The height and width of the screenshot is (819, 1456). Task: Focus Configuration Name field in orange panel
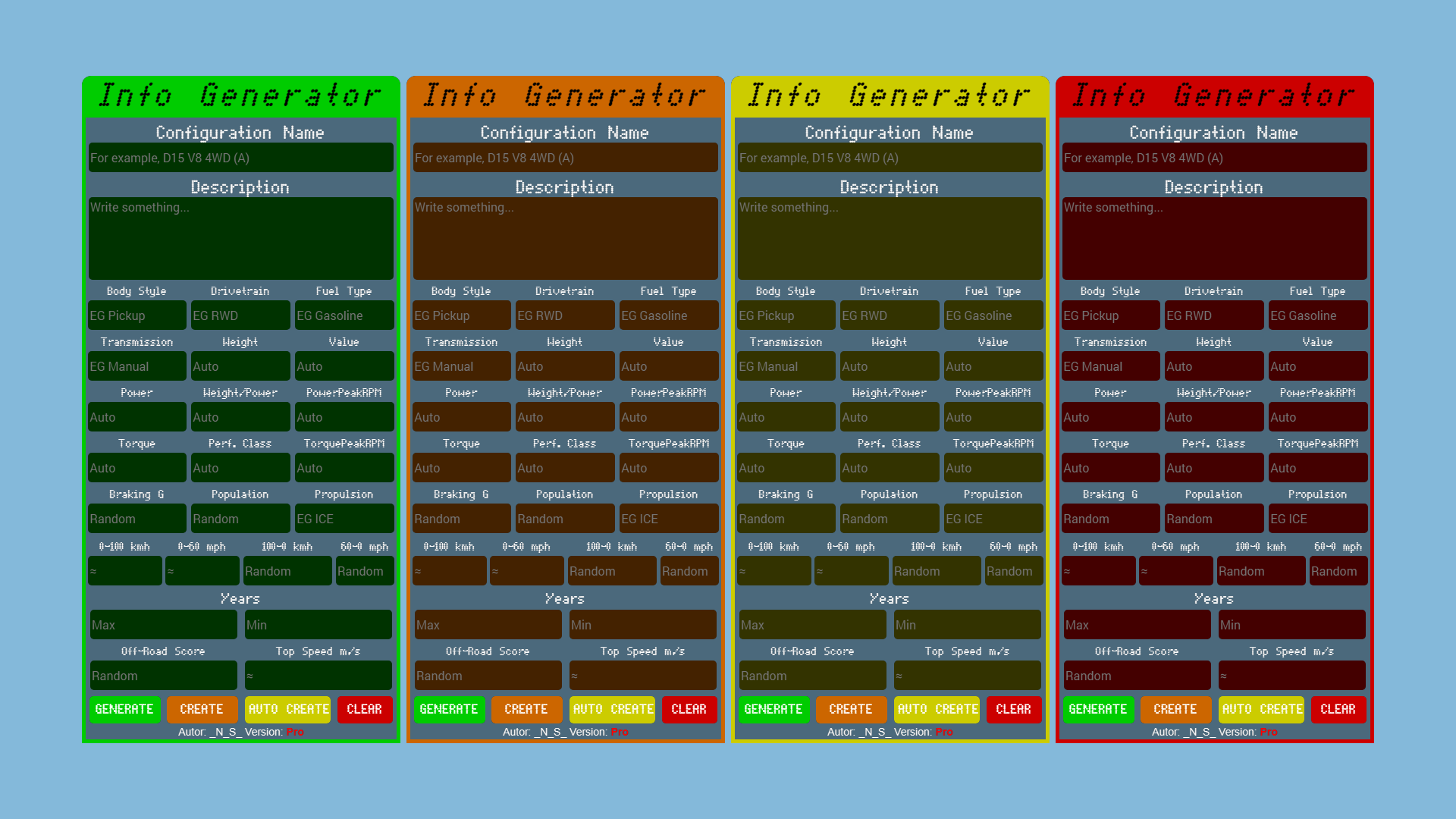coord(566,158)
